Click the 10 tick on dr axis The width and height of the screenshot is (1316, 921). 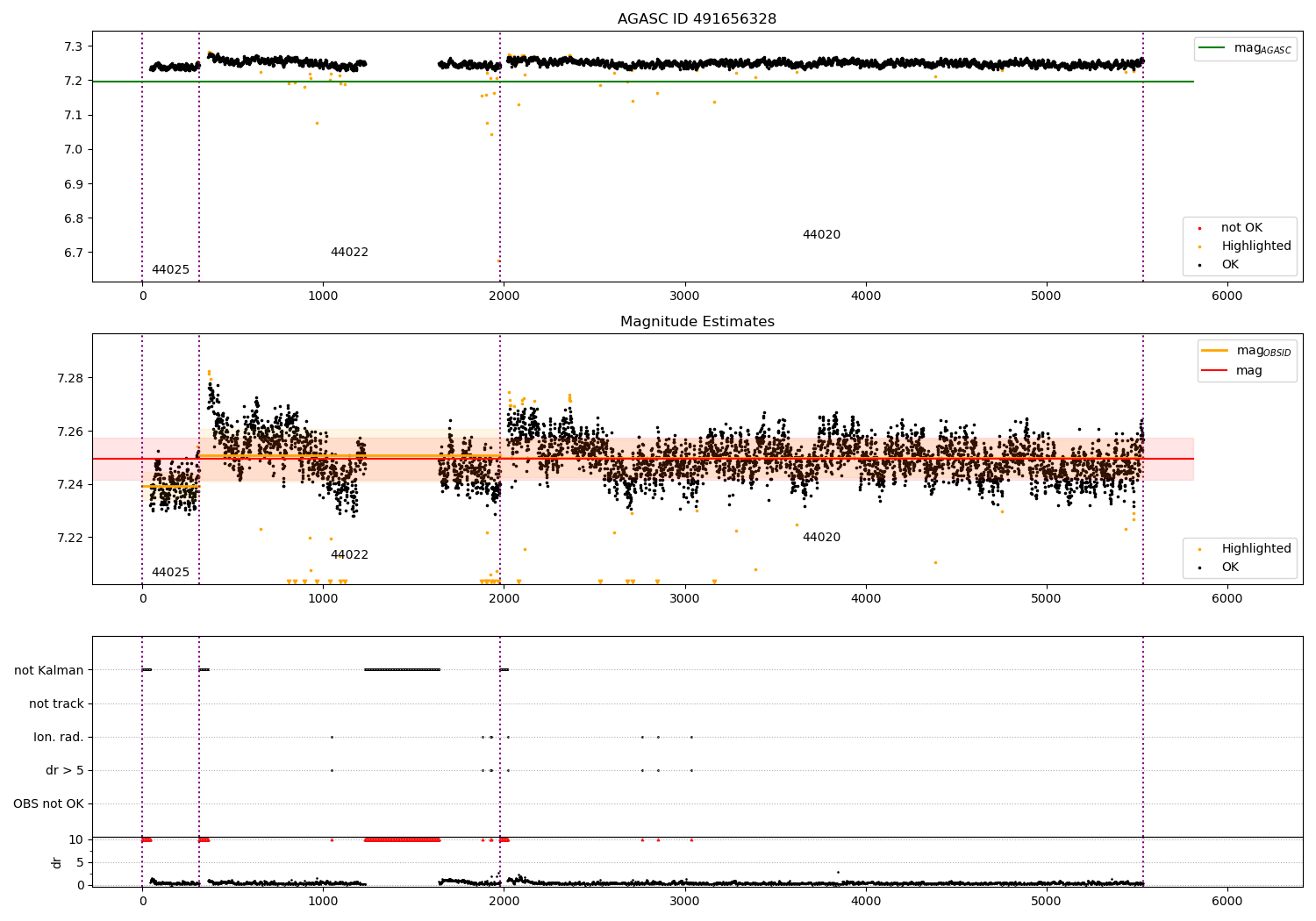click(x=76, y=839)
